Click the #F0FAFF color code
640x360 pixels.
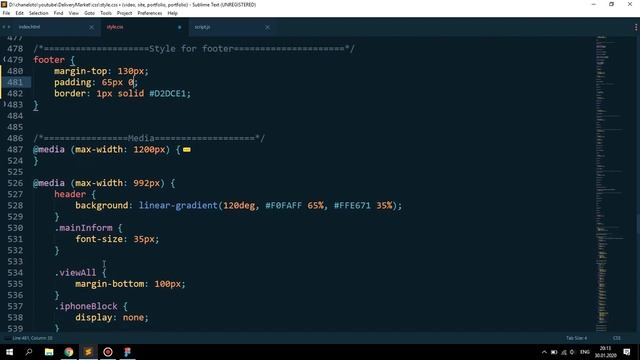(x=284, y=205)
